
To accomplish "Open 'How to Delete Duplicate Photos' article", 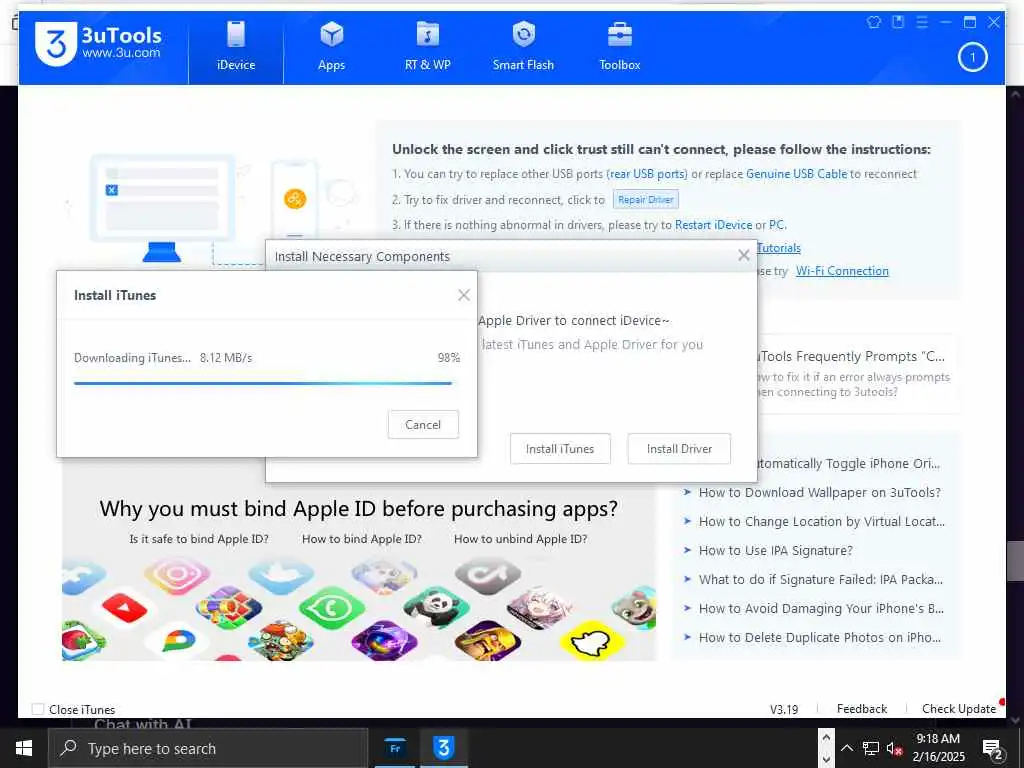I will [820, 637].
